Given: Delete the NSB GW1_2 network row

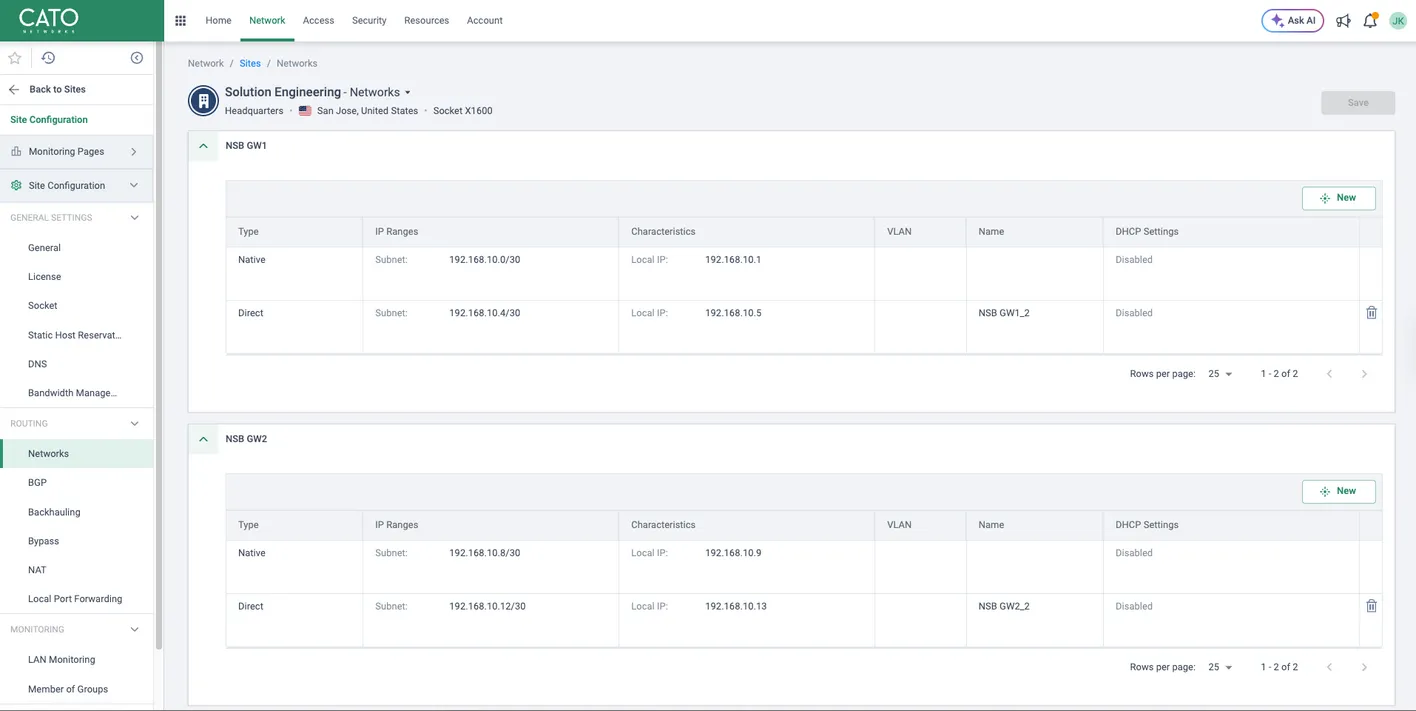Looking at the screenshot, I should pos(1371,313).
